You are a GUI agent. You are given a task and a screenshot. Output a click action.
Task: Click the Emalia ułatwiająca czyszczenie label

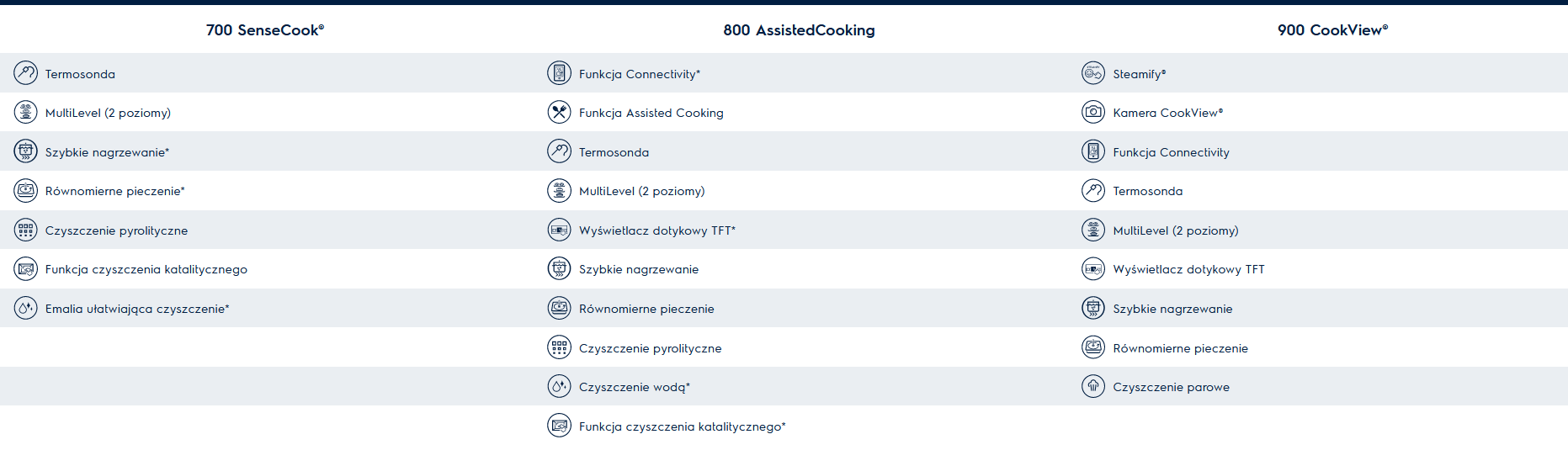point(137,309)
